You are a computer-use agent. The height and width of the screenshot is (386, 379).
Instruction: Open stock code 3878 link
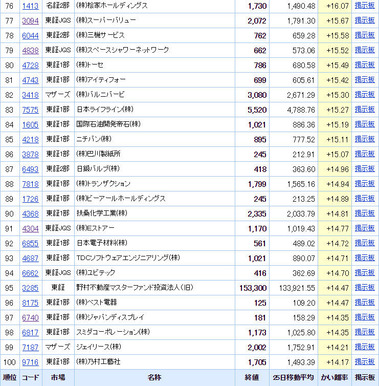click(30, 155)
